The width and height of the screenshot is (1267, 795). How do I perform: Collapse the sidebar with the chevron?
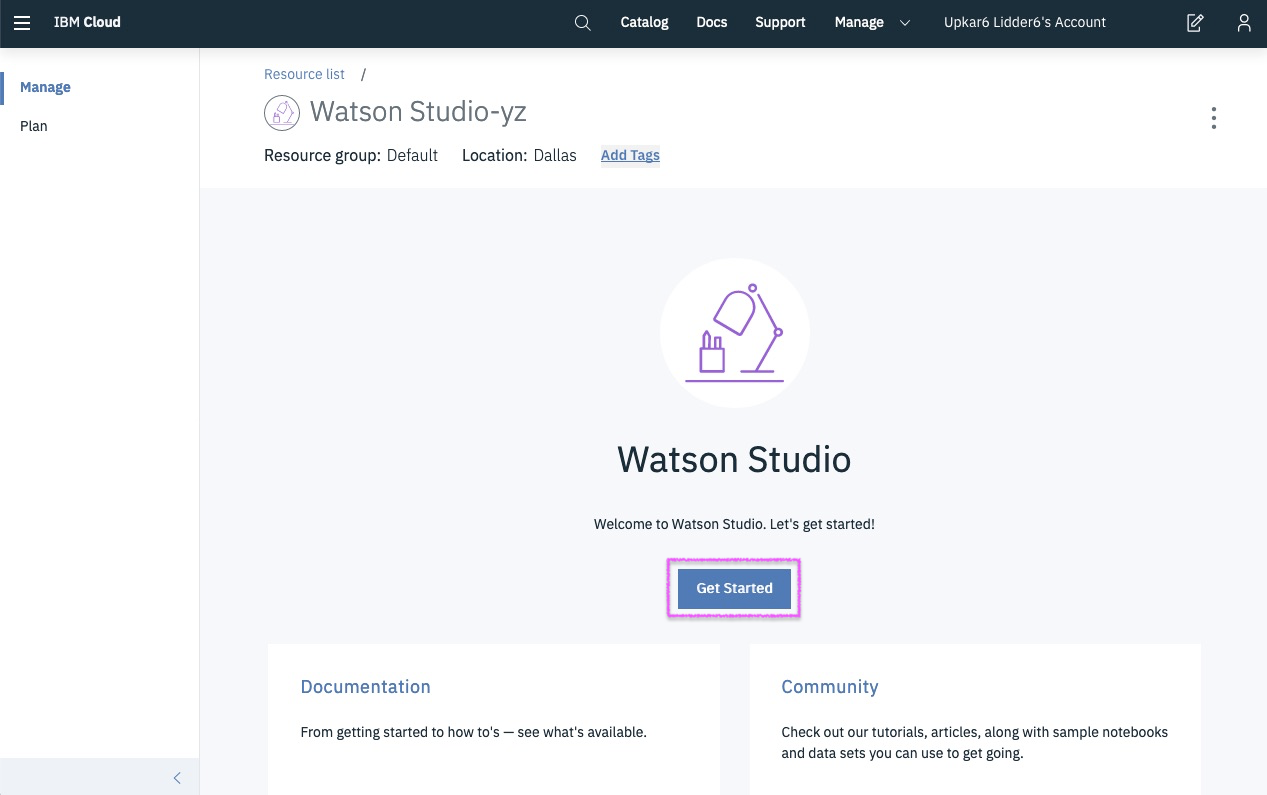tap(177, 777)
